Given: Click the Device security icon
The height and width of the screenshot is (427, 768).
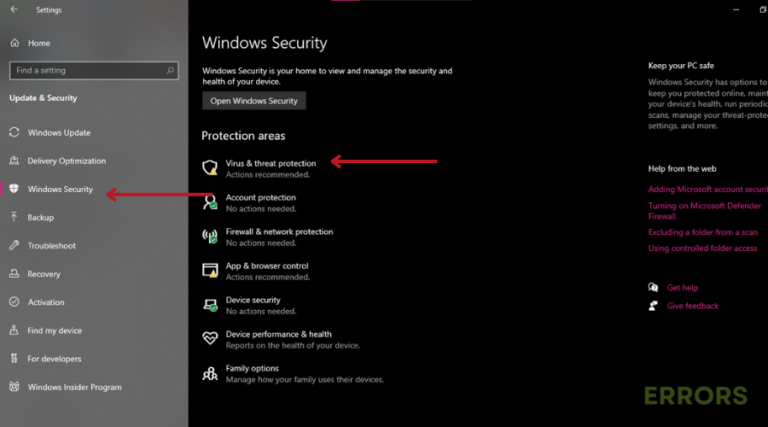Looking at the screenshot, I should click(x=210, y=304).
